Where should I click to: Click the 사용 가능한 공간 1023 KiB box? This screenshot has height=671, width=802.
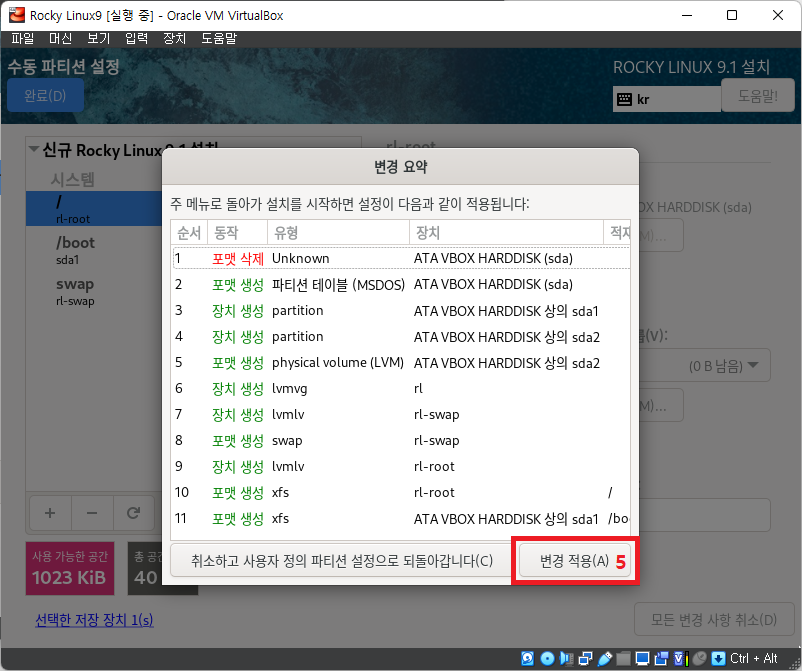click(x=70, y=568)
